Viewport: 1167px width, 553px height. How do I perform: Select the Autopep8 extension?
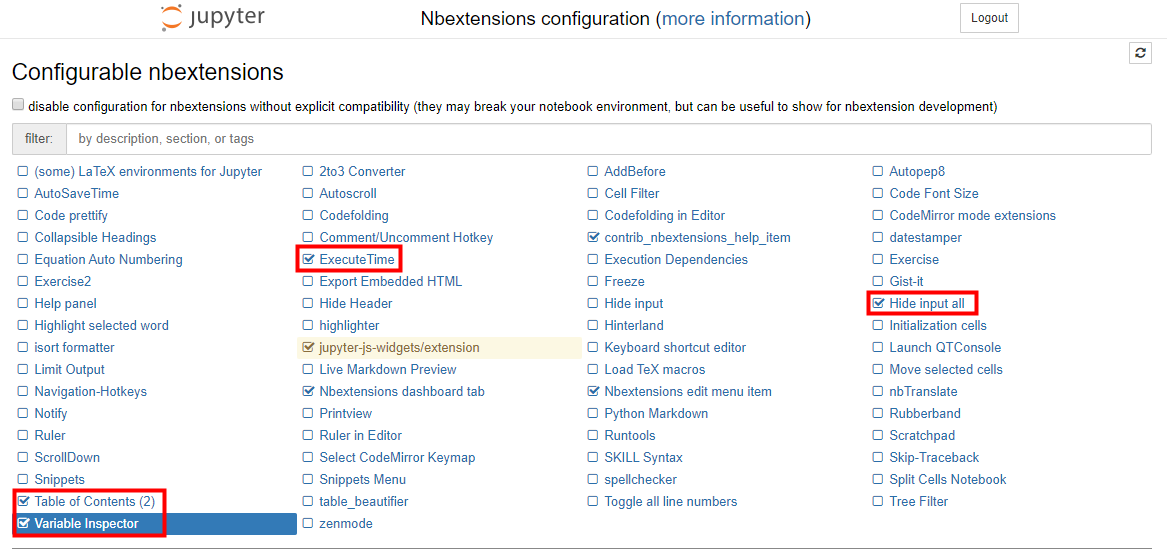[917, 172]
